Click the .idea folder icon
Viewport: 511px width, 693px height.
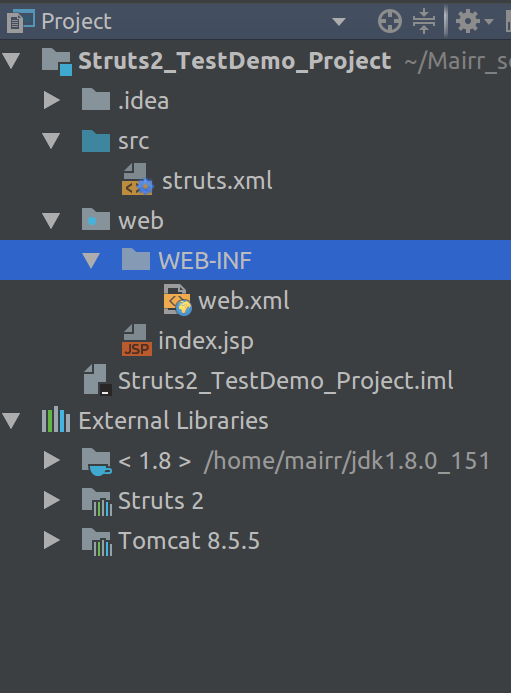[x=95, y=99]
